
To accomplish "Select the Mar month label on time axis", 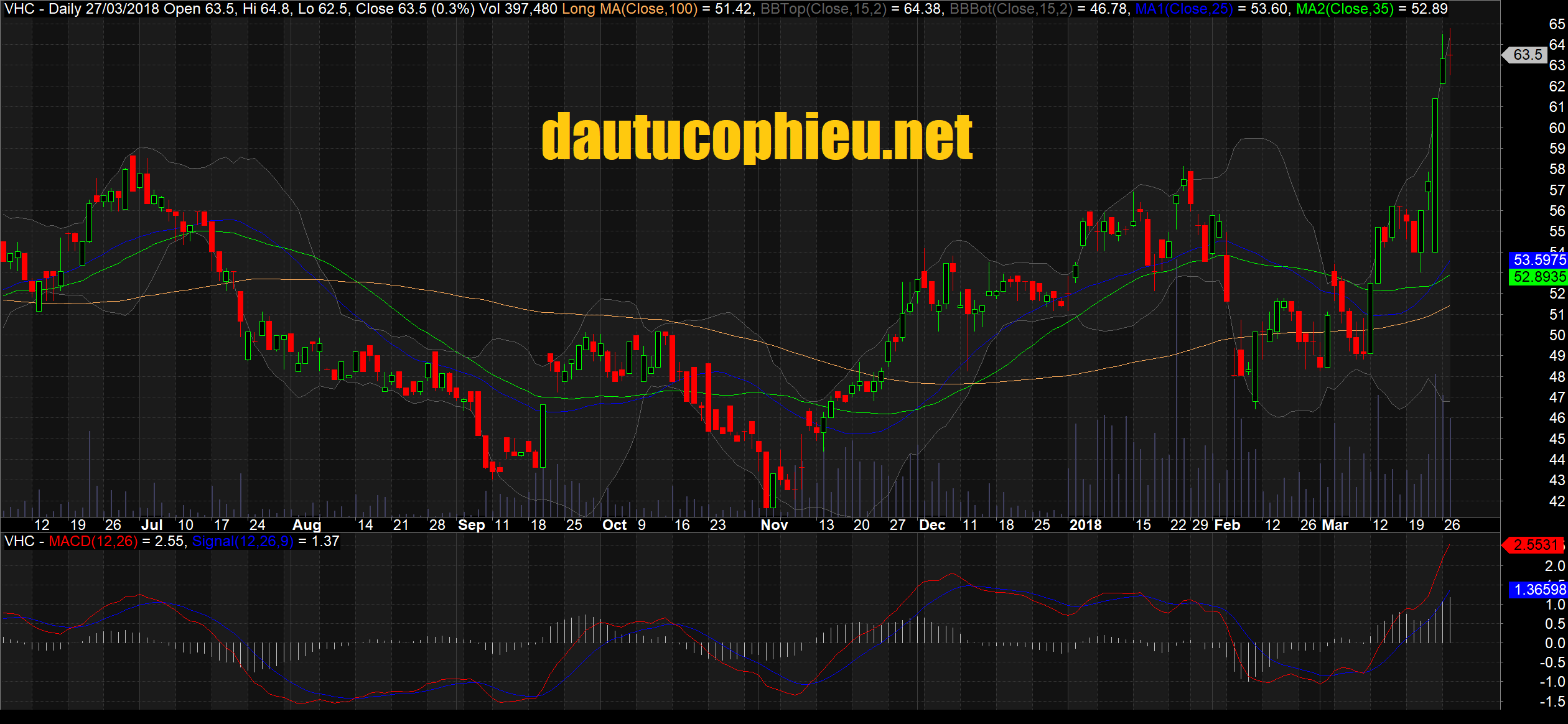I will (1335, 525).
